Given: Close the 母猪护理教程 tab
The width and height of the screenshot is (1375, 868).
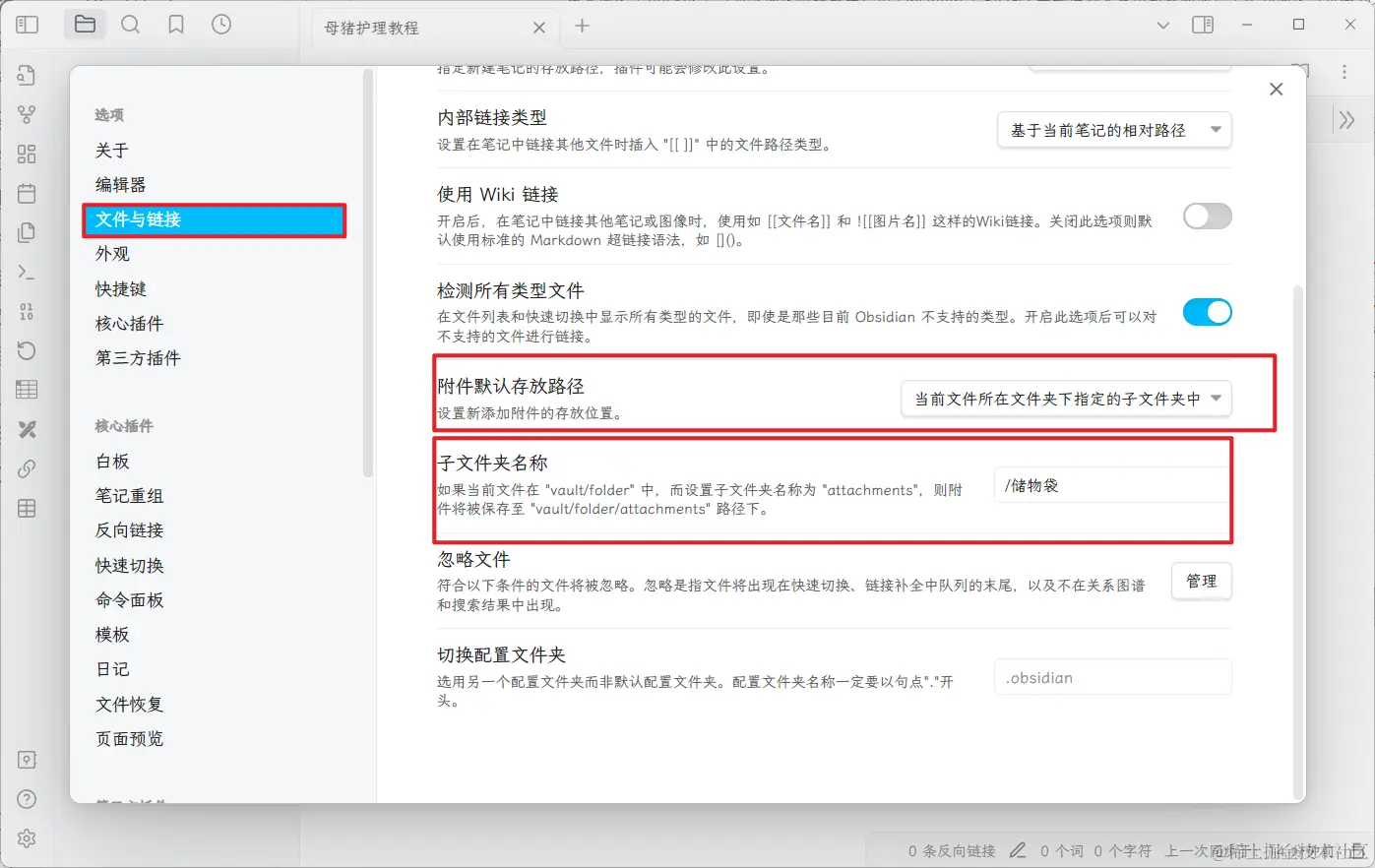Looking at the screenshot, I should coord(539,28).
